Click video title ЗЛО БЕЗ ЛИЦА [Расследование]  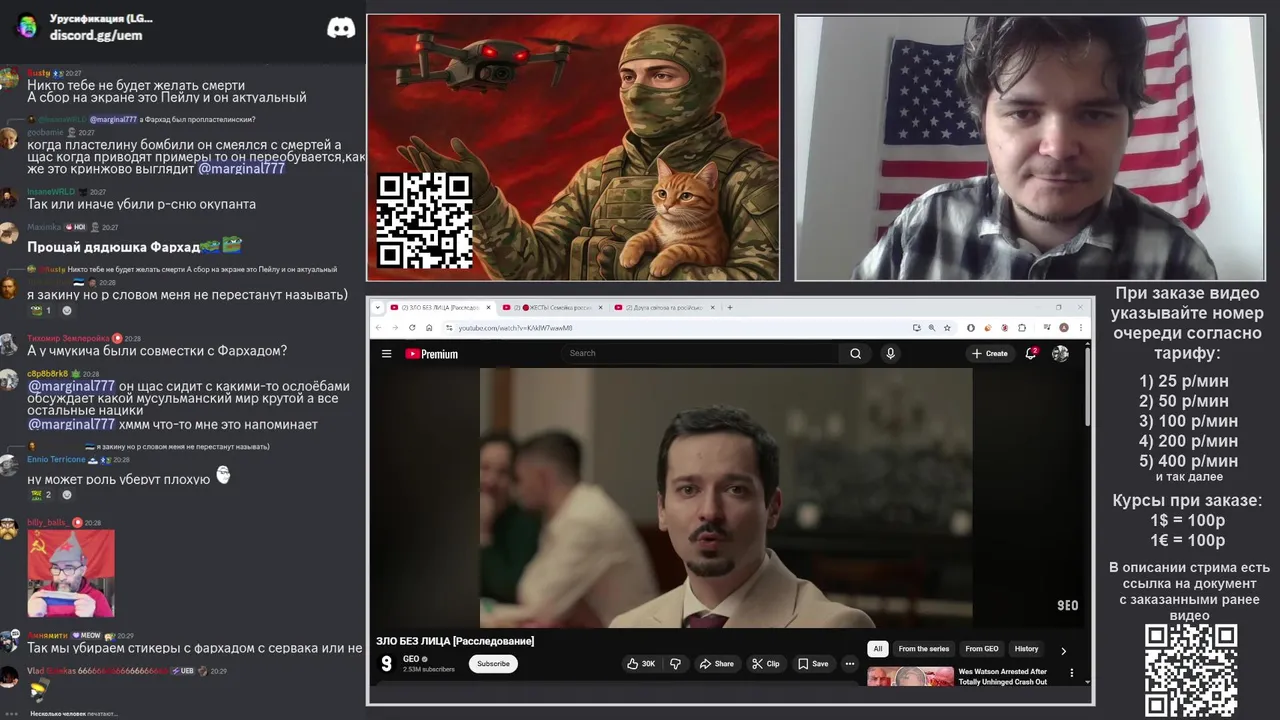[455, 641]
